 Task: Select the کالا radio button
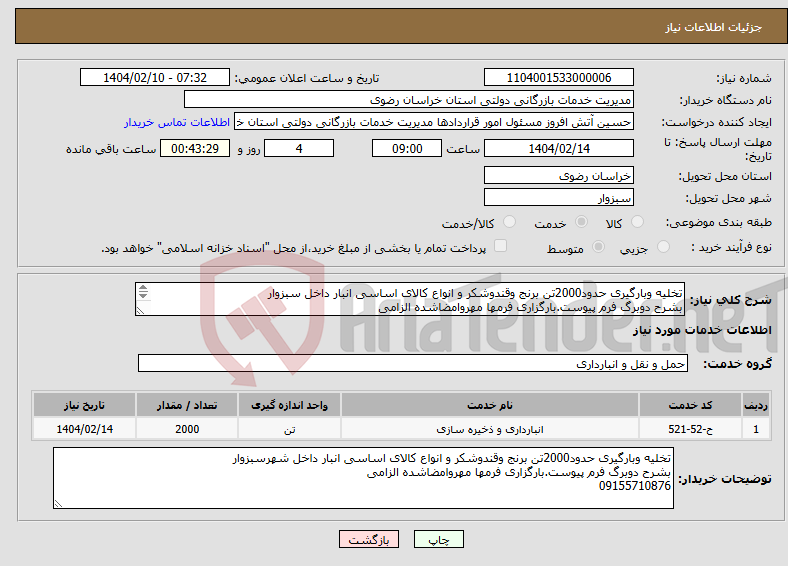click(x=637, y=222)
